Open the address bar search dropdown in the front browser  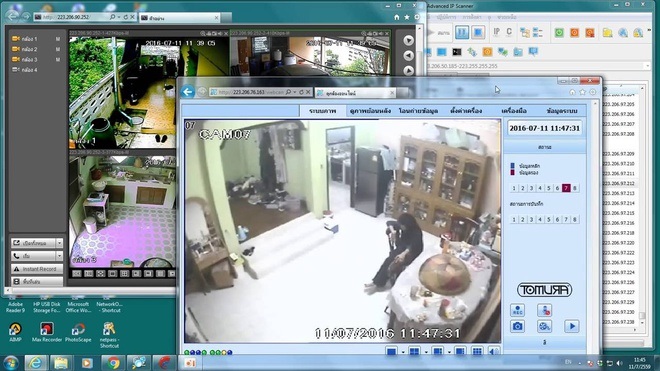pyautogui.click(x=295, y=92)
